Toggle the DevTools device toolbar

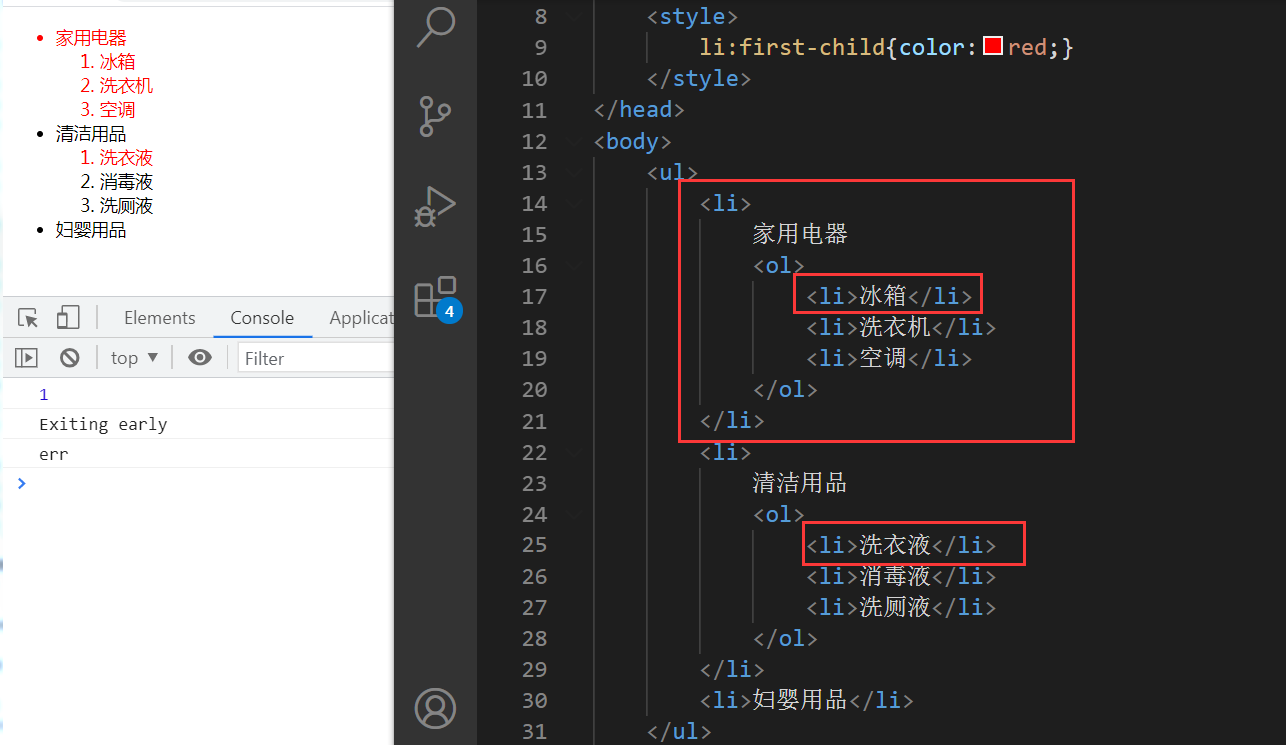coord(67,318)
